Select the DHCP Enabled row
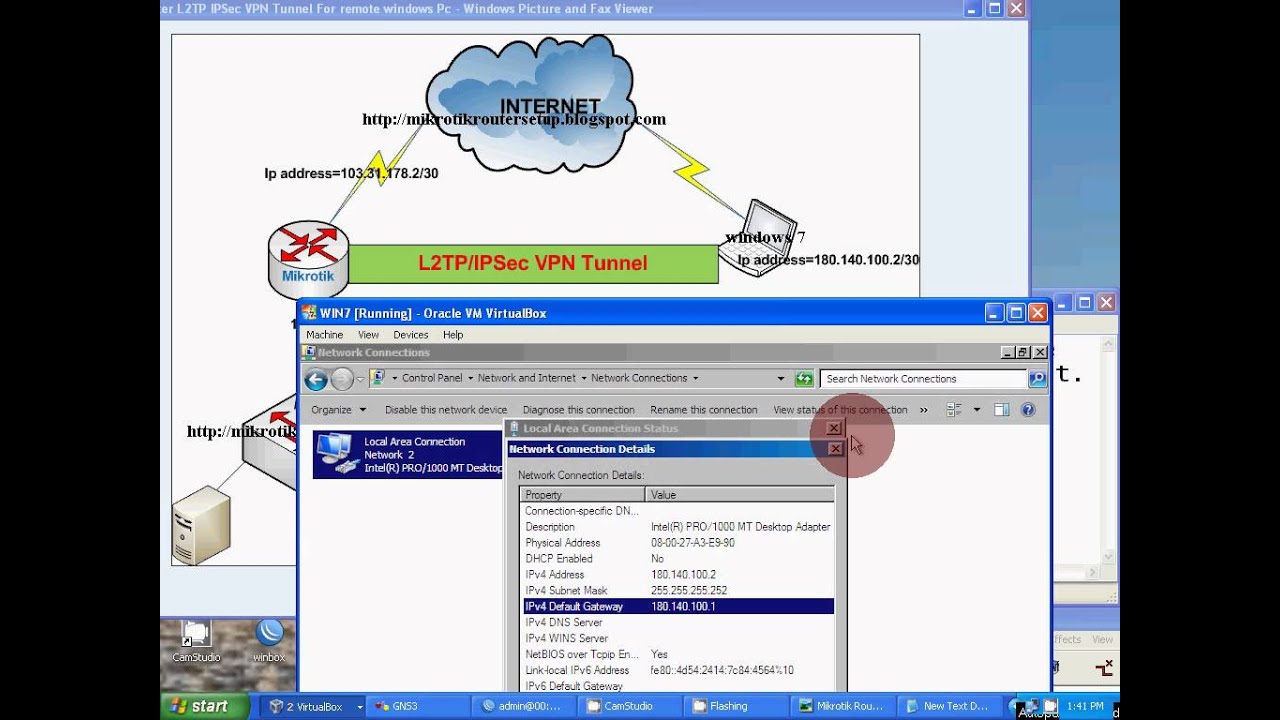Image resolution: width=1280 pixels, height=720 pixels. (x=678, y=559)
